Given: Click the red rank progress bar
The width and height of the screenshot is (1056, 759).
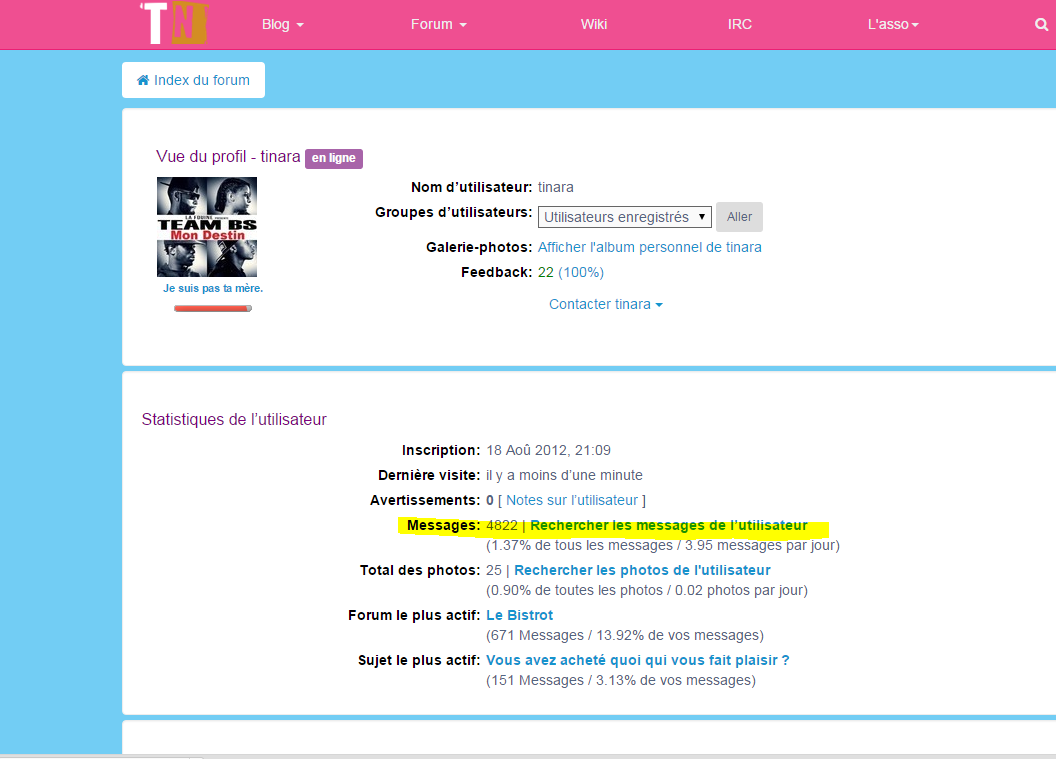Looking at the screenshot, I should coord(212,308).
